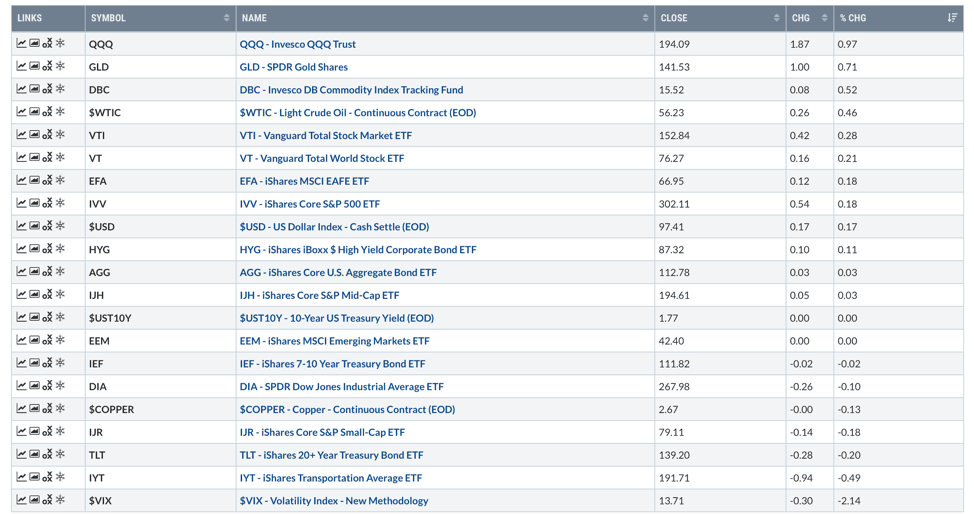Click the GalleryView icon in the VT row
This screenshot has width=974, height=514.
tap(34, 157)
